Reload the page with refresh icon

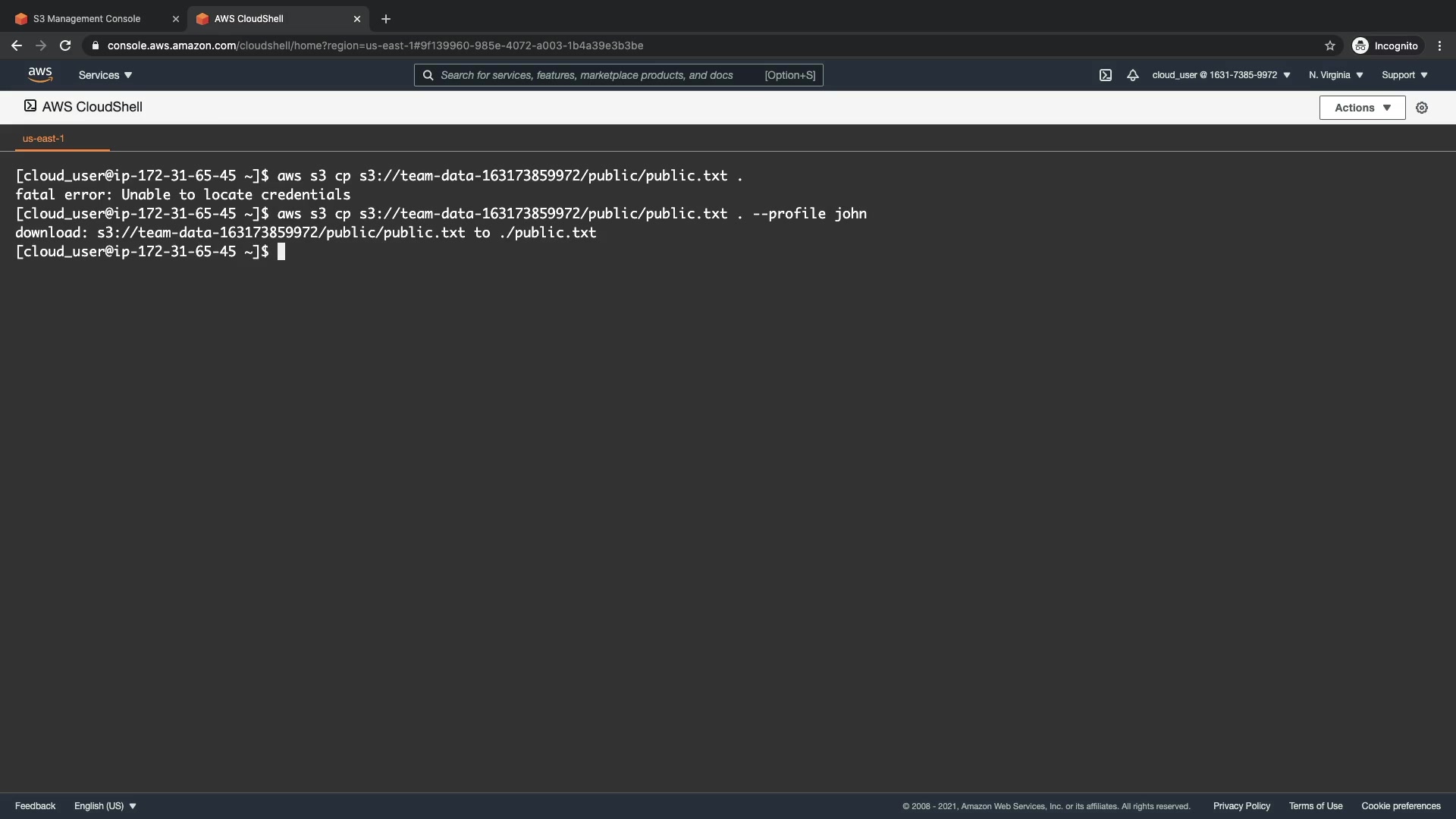pyautogui.click(x=65, y=45)
